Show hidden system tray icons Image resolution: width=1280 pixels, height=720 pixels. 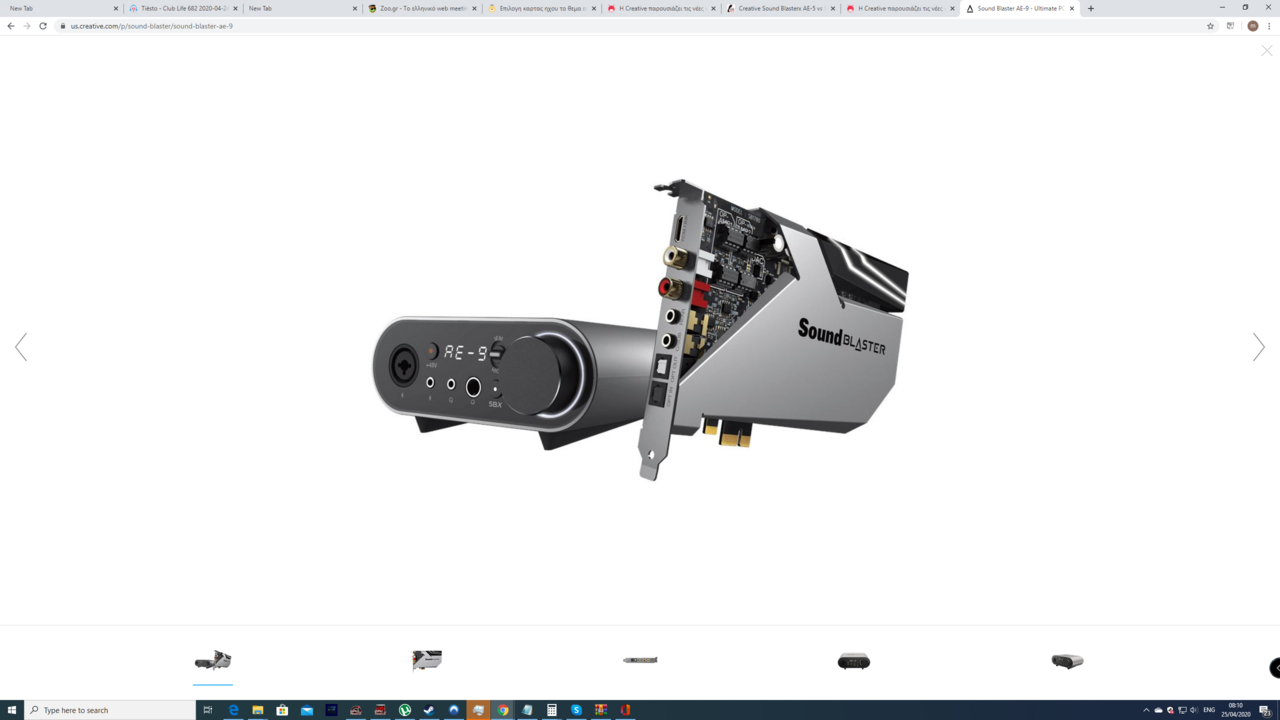[x=1146, y=710]
